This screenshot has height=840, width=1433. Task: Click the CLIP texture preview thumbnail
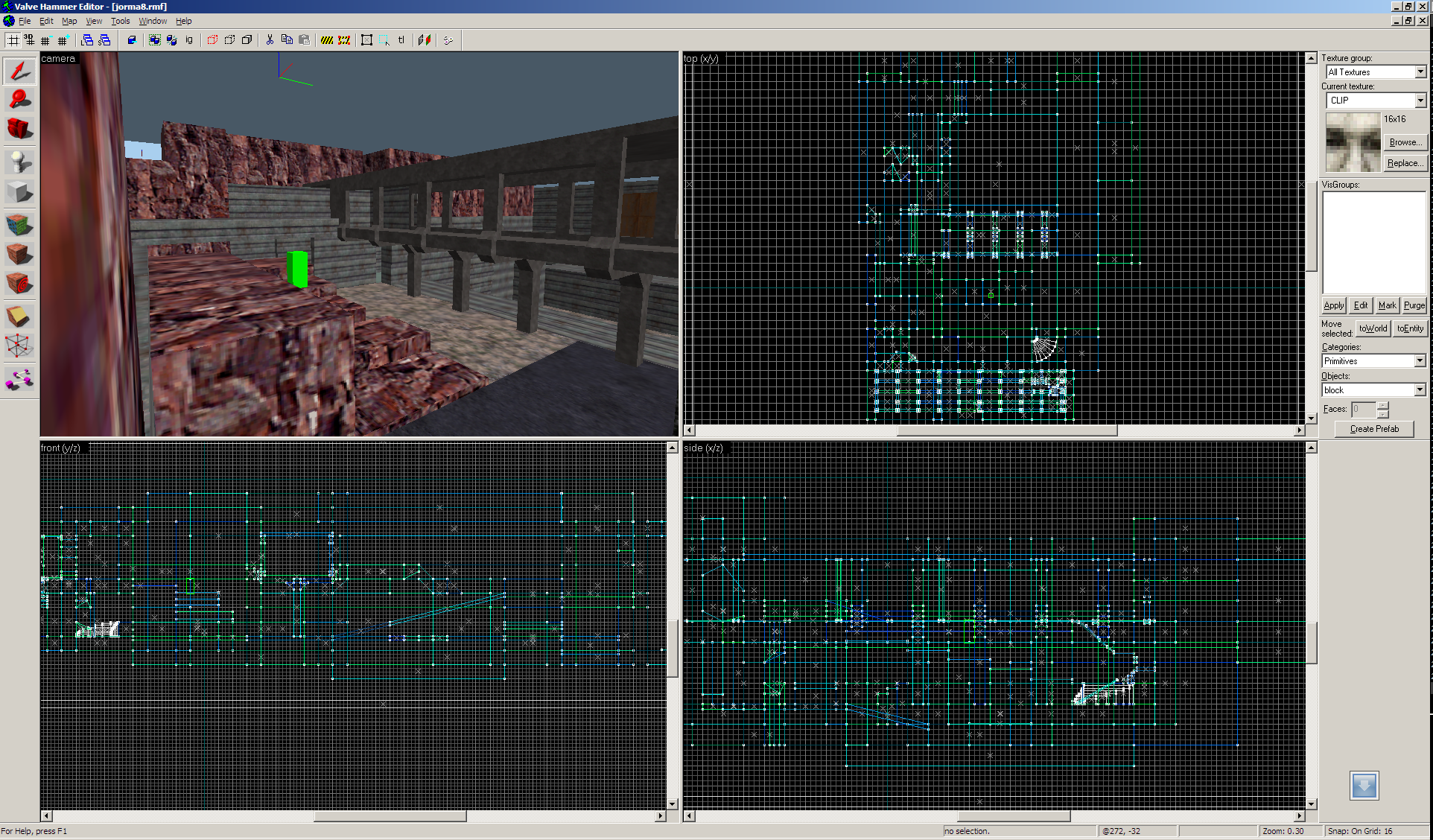pyautogui.click(x=1353, y=142)
